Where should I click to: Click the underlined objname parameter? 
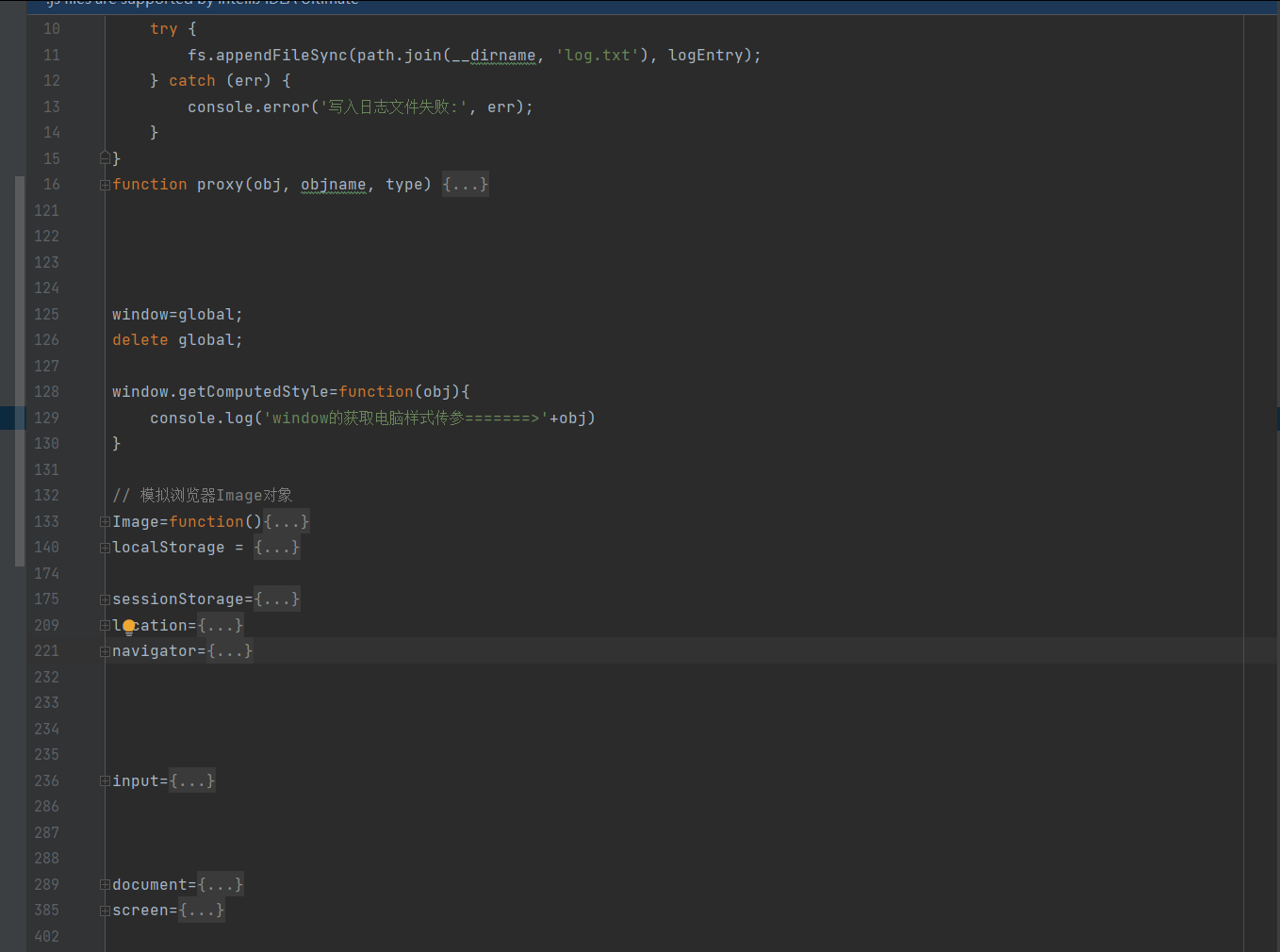click(x=334, y=185)
